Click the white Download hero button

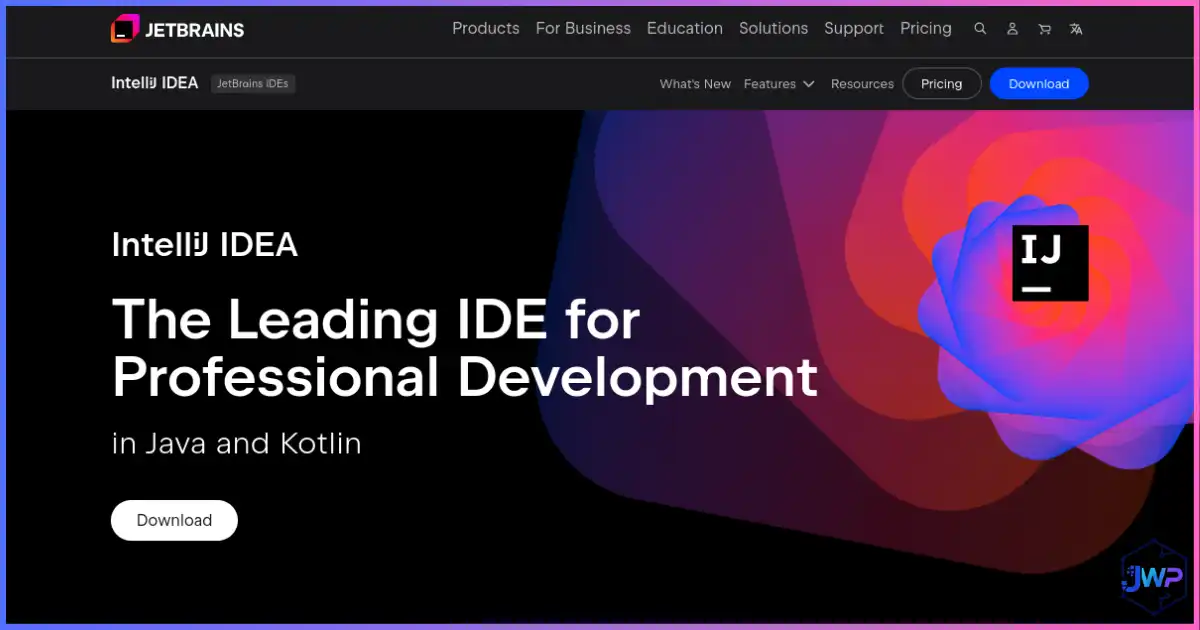point(174,520)
